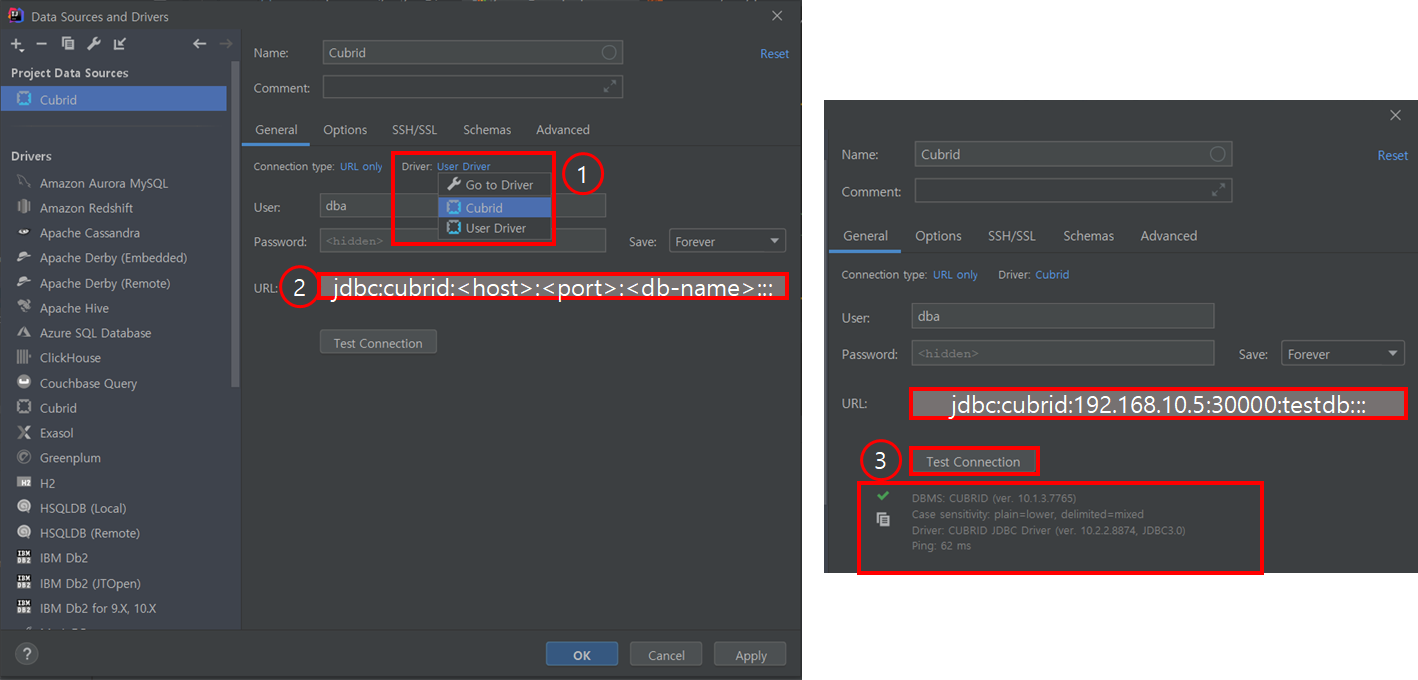Click copy icon beside connection test results

(x=883, y=519)
